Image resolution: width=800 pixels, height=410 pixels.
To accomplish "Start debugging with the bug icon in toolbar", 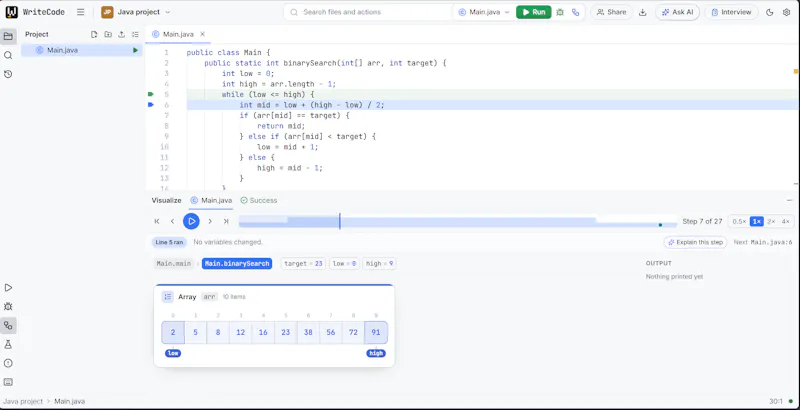I will (x=560, y=12).
